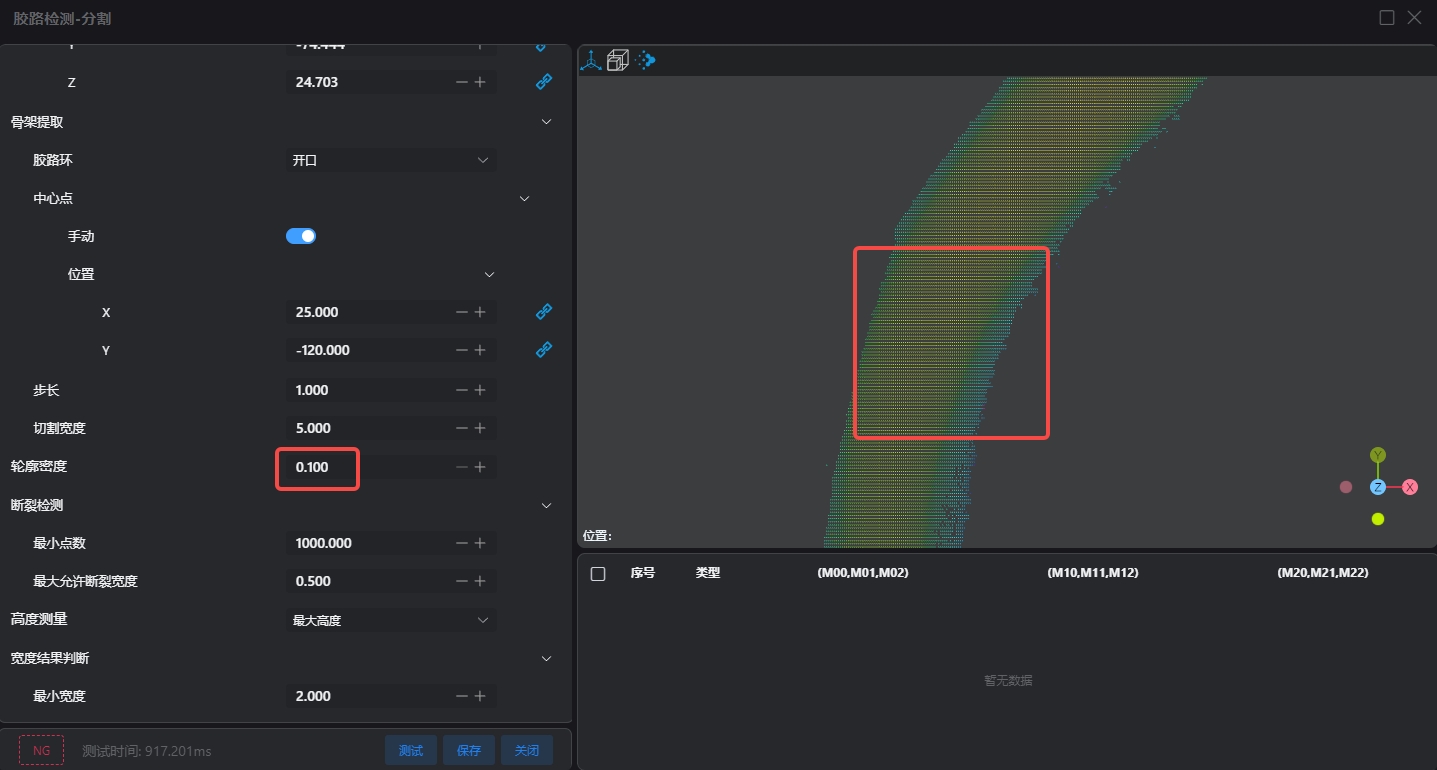Viewport: 1437px width, 770px height.
Task: Click the point cloud display icon
Action: 645,60
